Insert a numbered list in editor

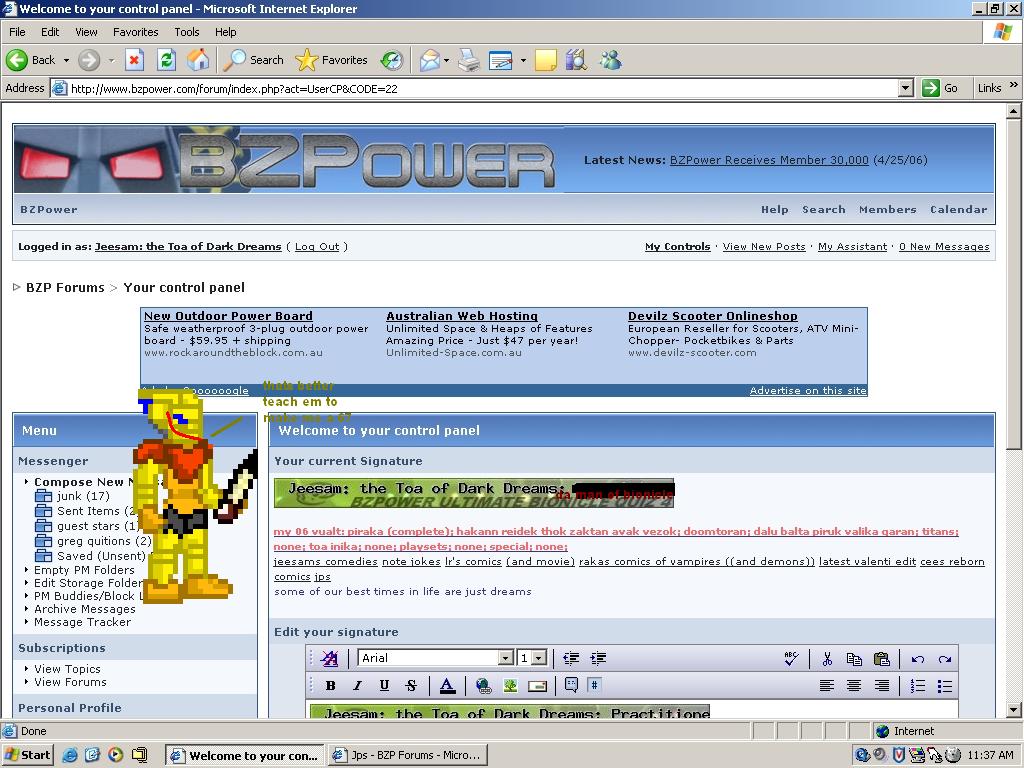tap(918, 685)
